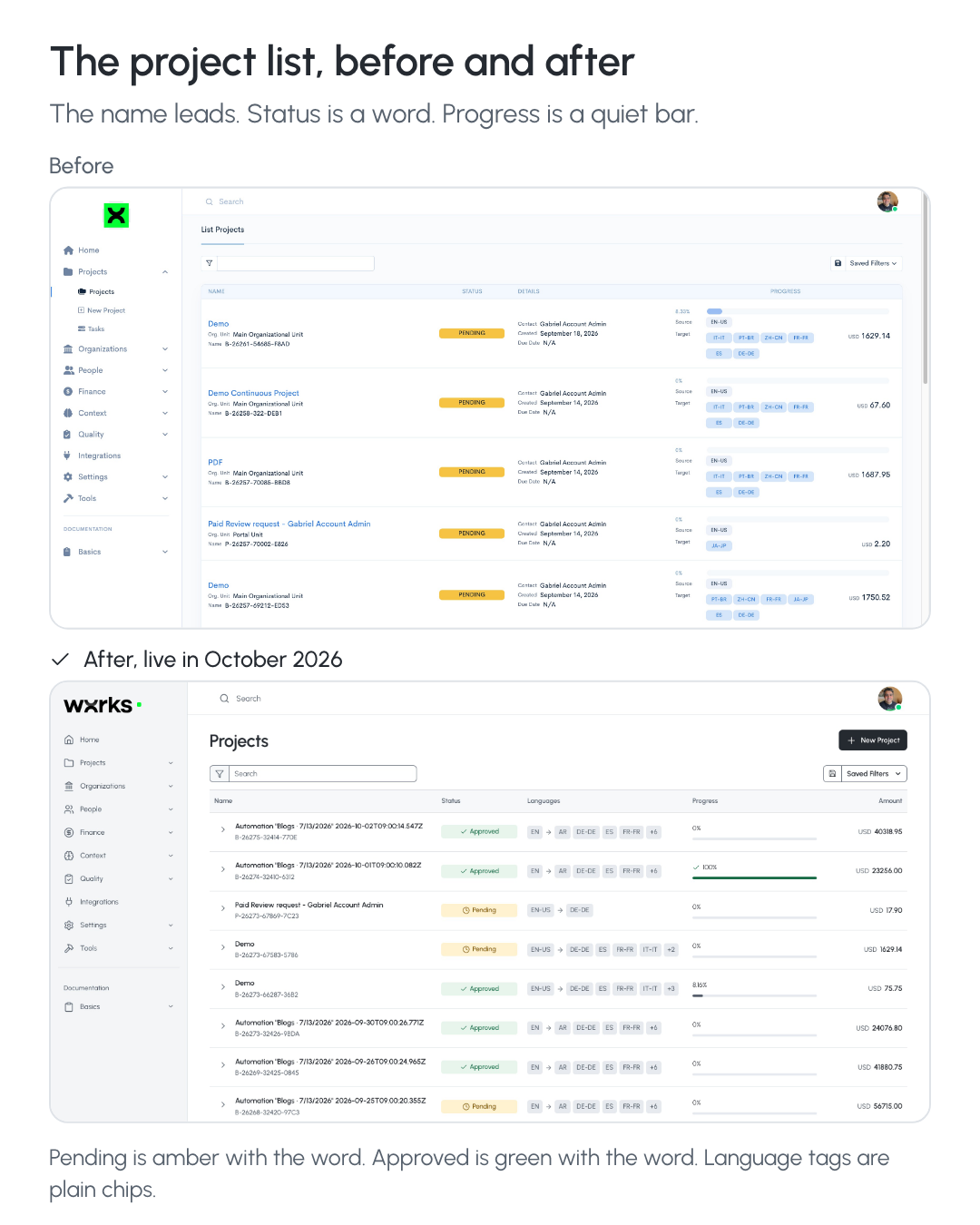The height and width of the screenshot is (1225, 980).
Task: Expand Paid Review request row chevron in After
Action: (x=223, y=908)
